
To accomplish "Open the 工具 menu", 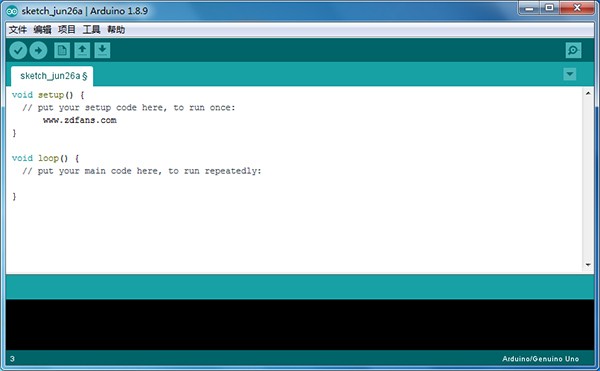I will 91,29.
